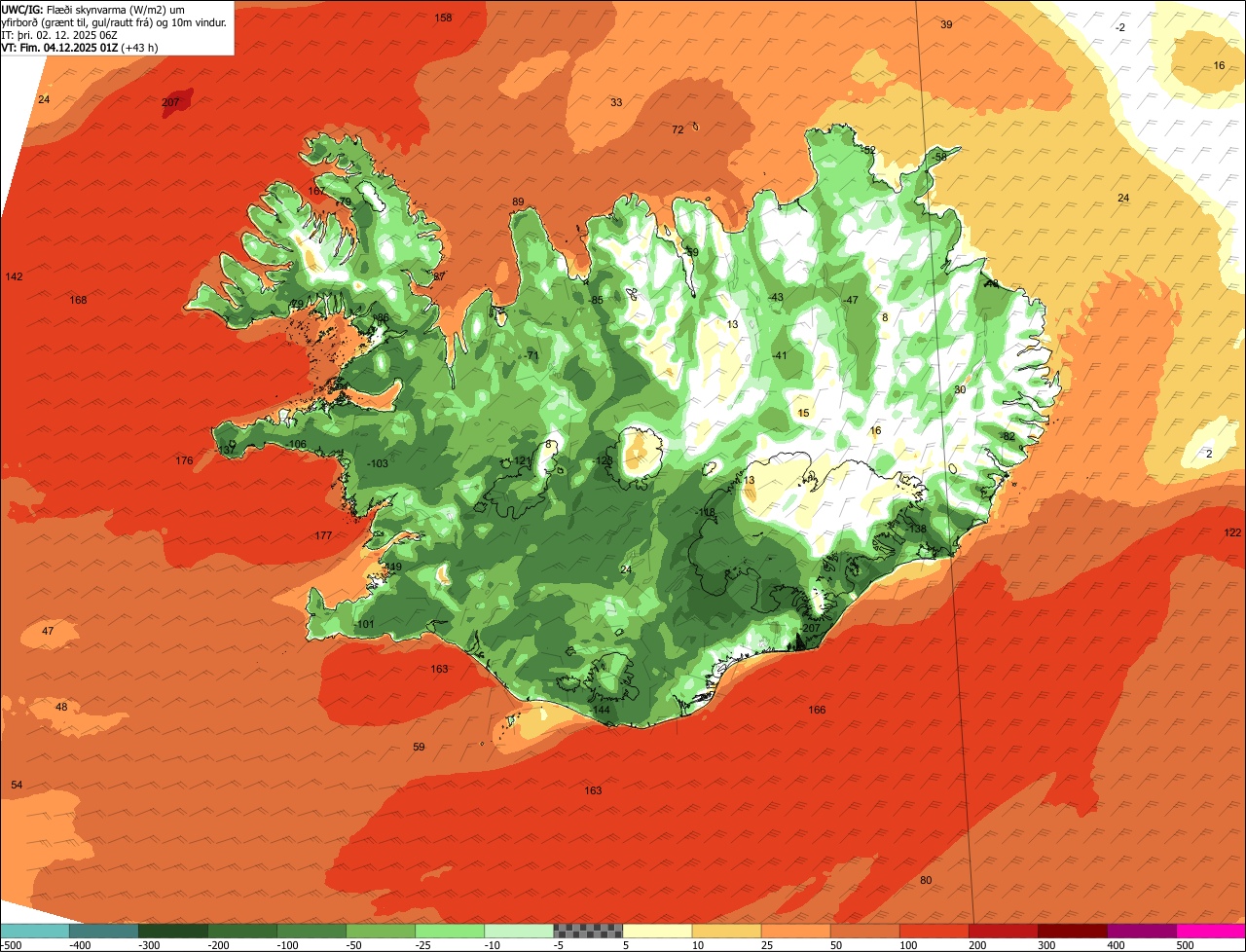The width and height of the screenshot is (1246, 952).
Task: Select the pale yellow 5 legend swatch
Action: coord(657,930)
